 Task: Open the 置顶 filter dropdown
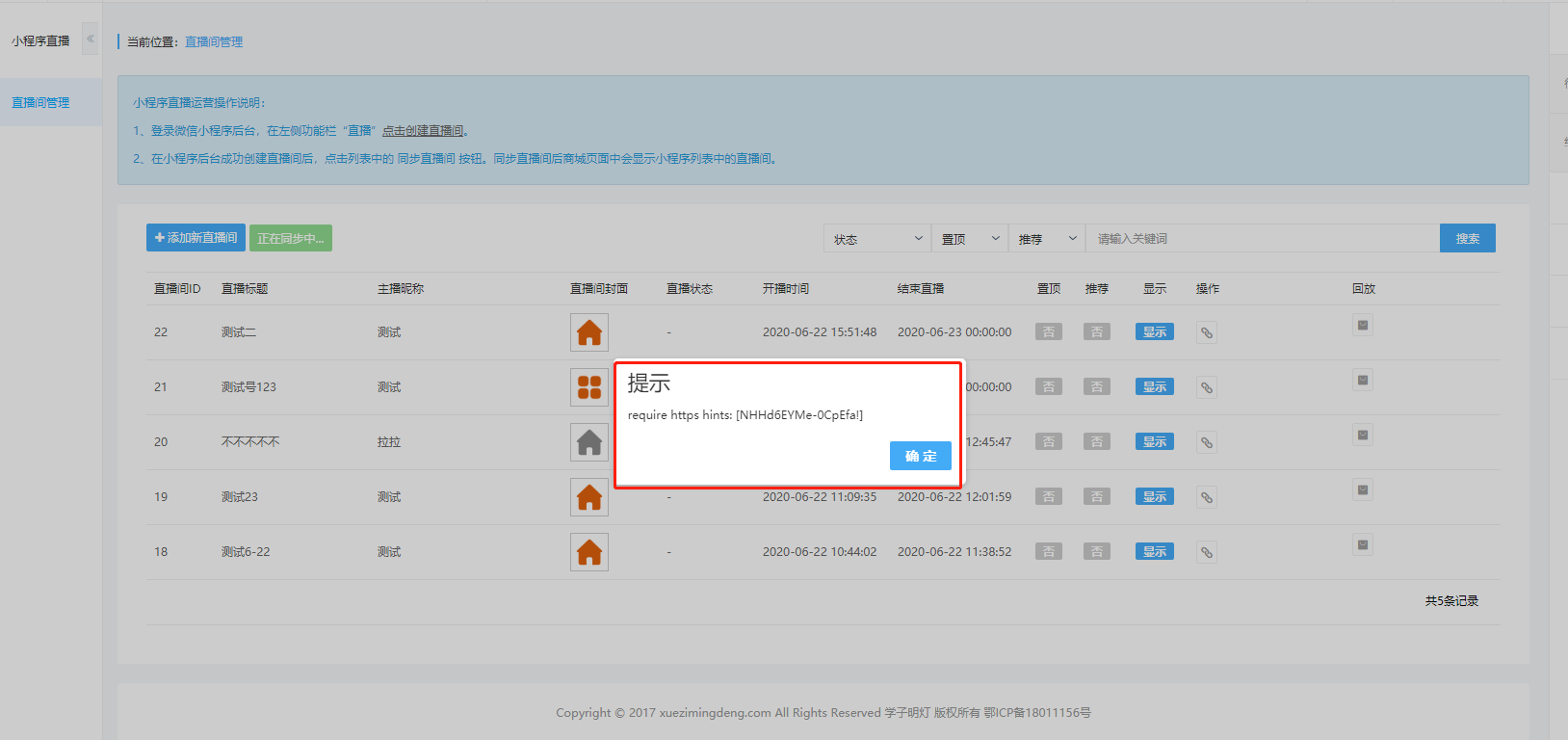(x=970, y=238)
